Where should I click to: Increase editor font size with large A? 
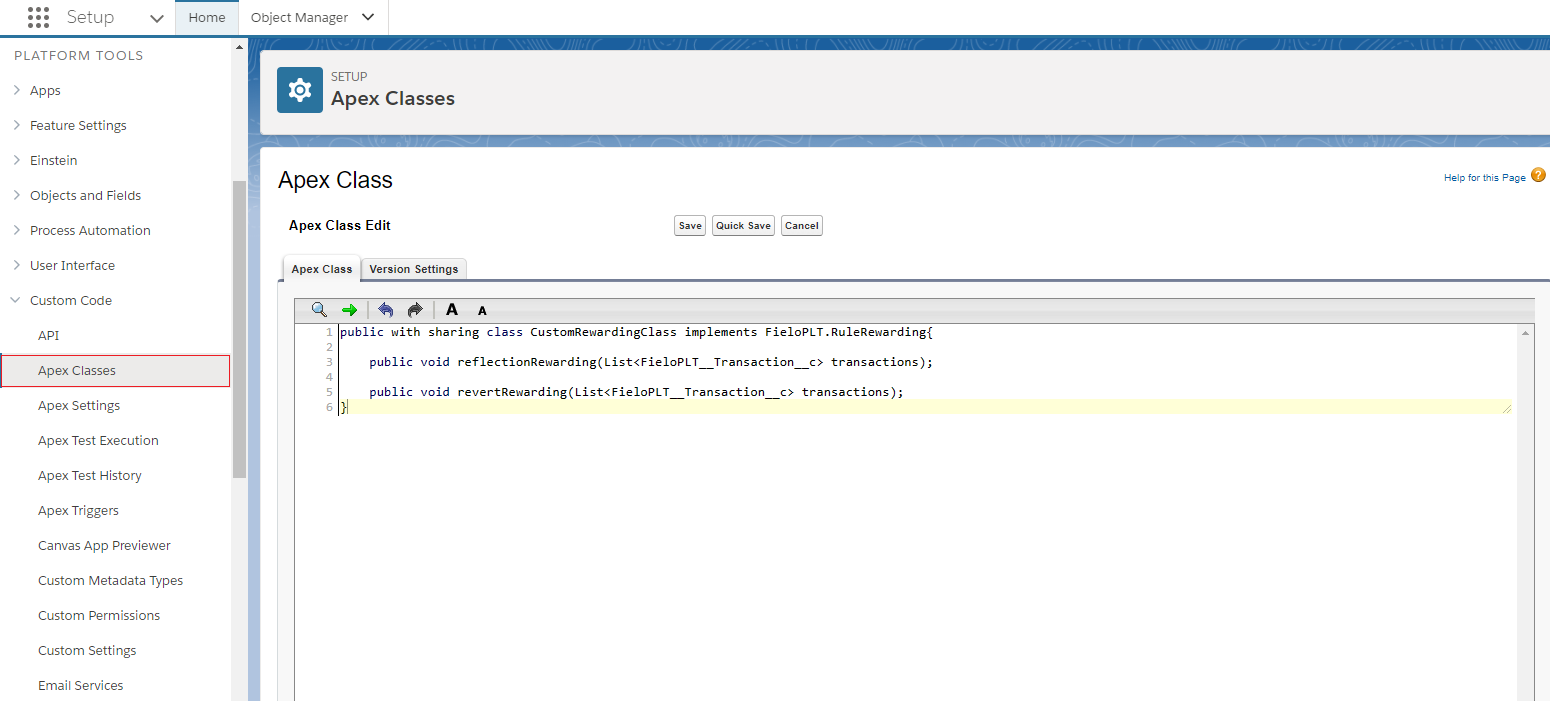[452, 310]
